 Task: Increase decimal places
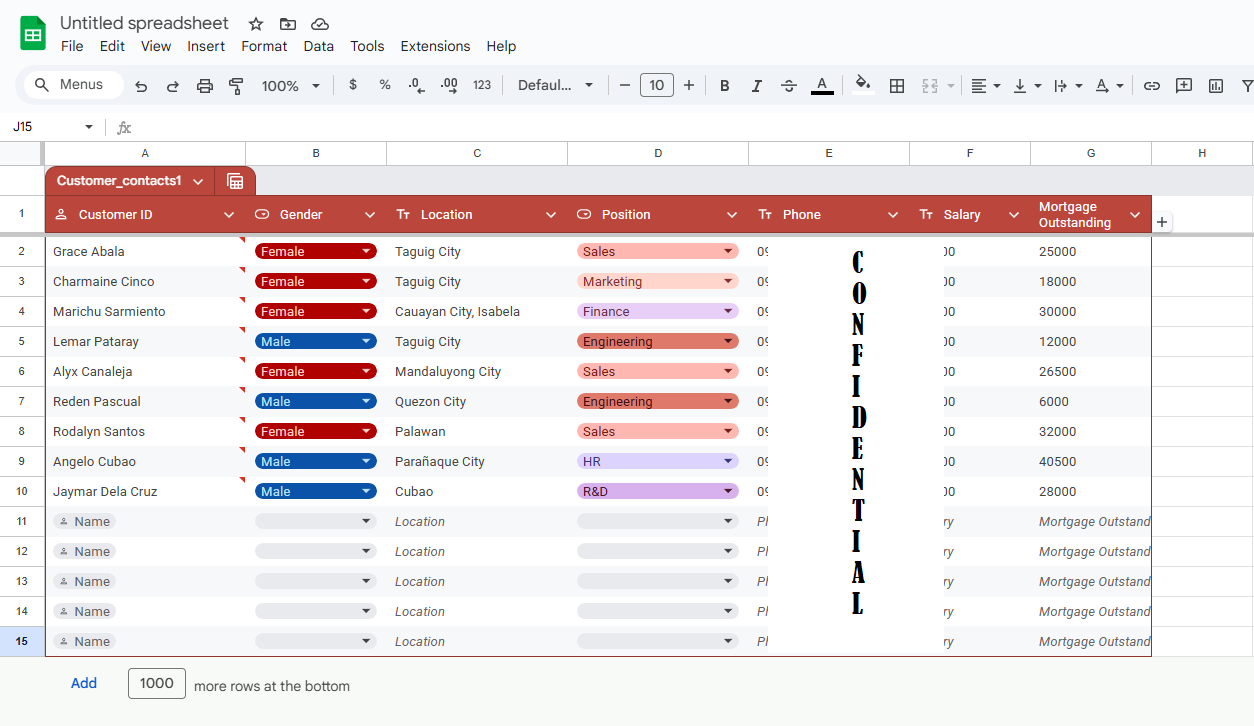tap(449, 85)
